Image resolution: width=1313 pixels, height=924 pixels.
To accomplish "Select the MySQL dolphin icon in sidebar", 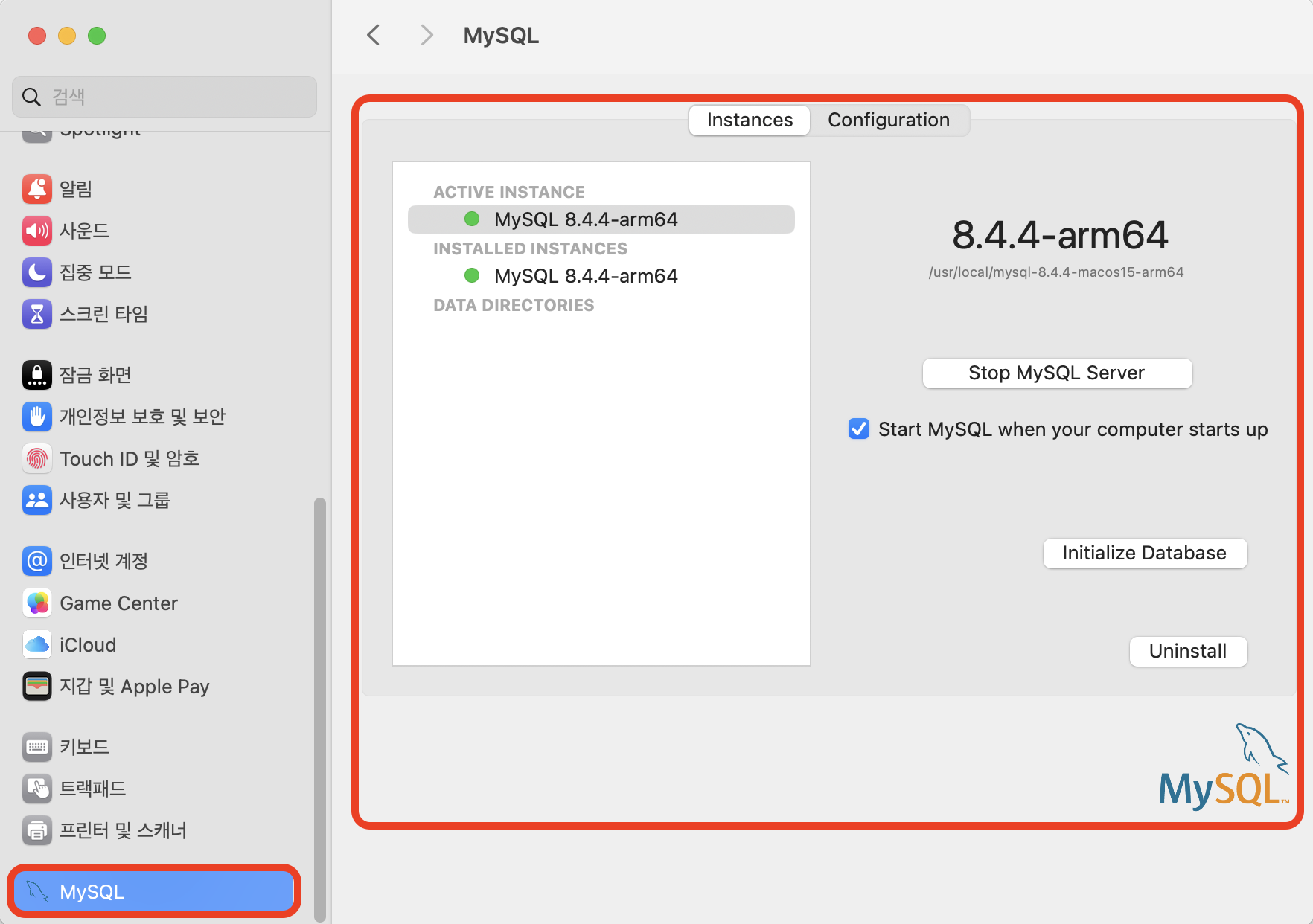I will tap(37, 891).
